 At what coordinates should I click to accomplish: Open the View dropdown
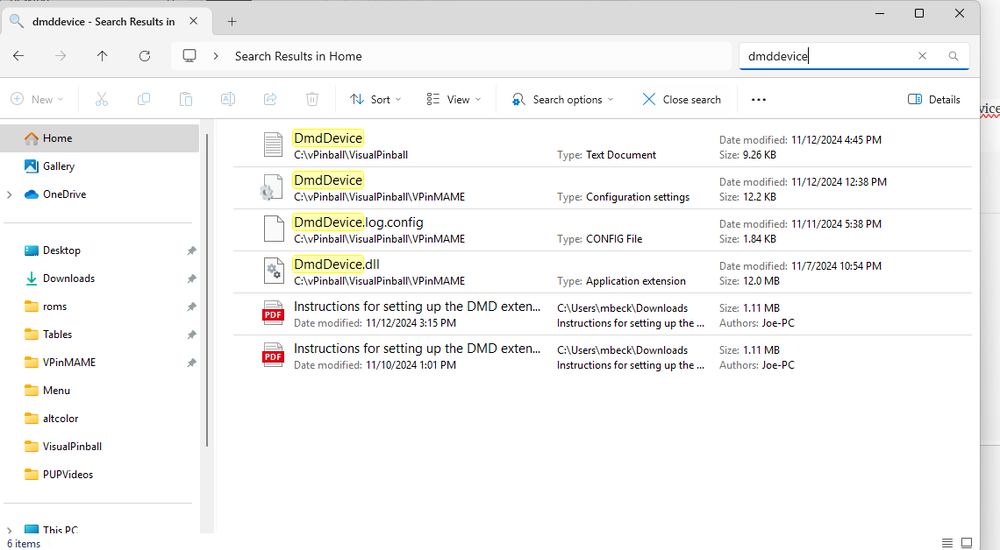pyautogui.click(x=453, y=100)
